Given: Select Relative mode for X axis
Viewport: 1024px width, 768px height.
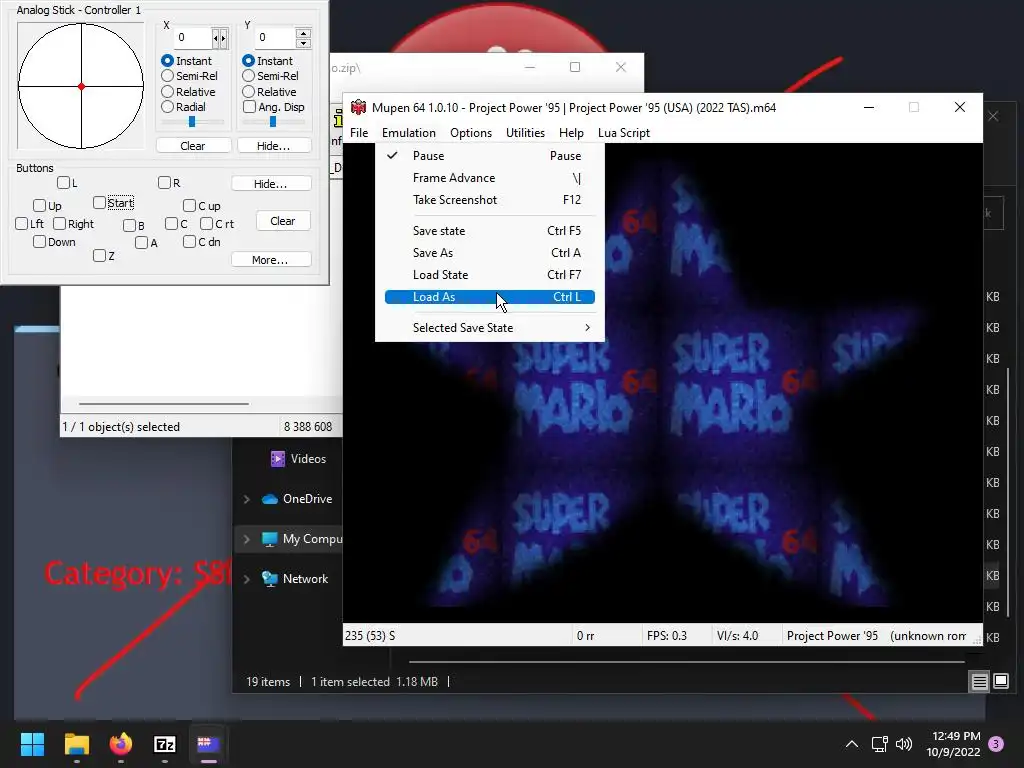Looking at the screenshot, I should 188,92.
